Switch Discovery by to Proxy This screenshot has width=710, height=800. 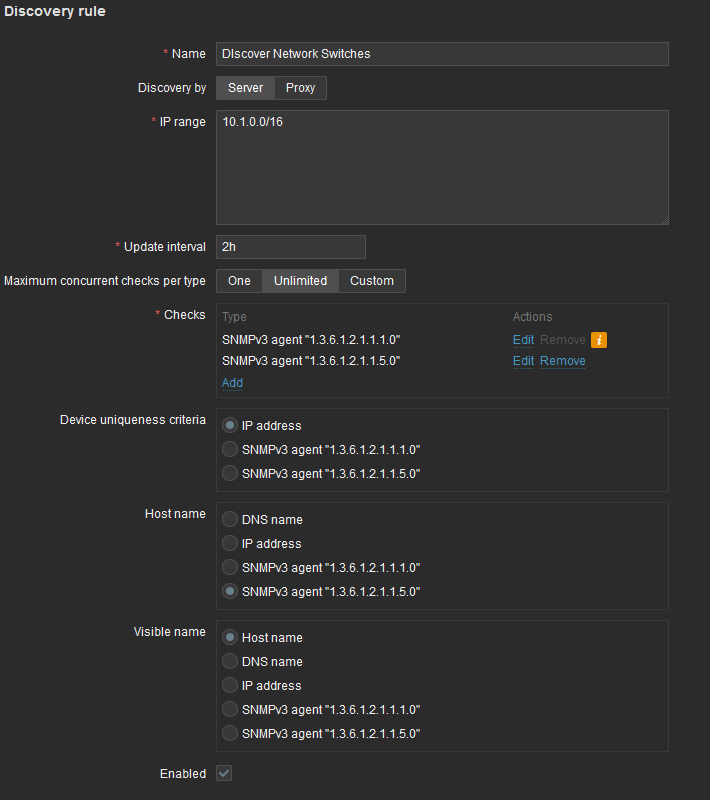coord(300,88)
